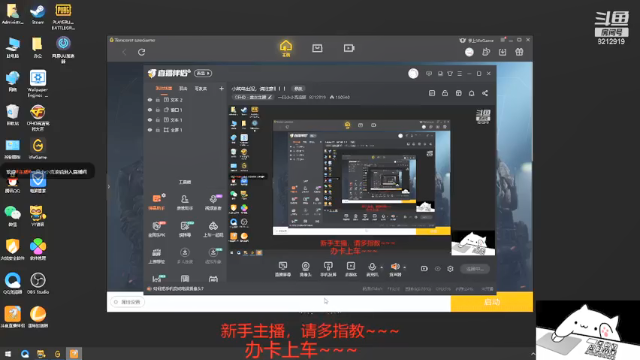Viewport: 640px width, 360px height.
Task: Open WeGame home tab icon
Action: click(x=286, y=48)
